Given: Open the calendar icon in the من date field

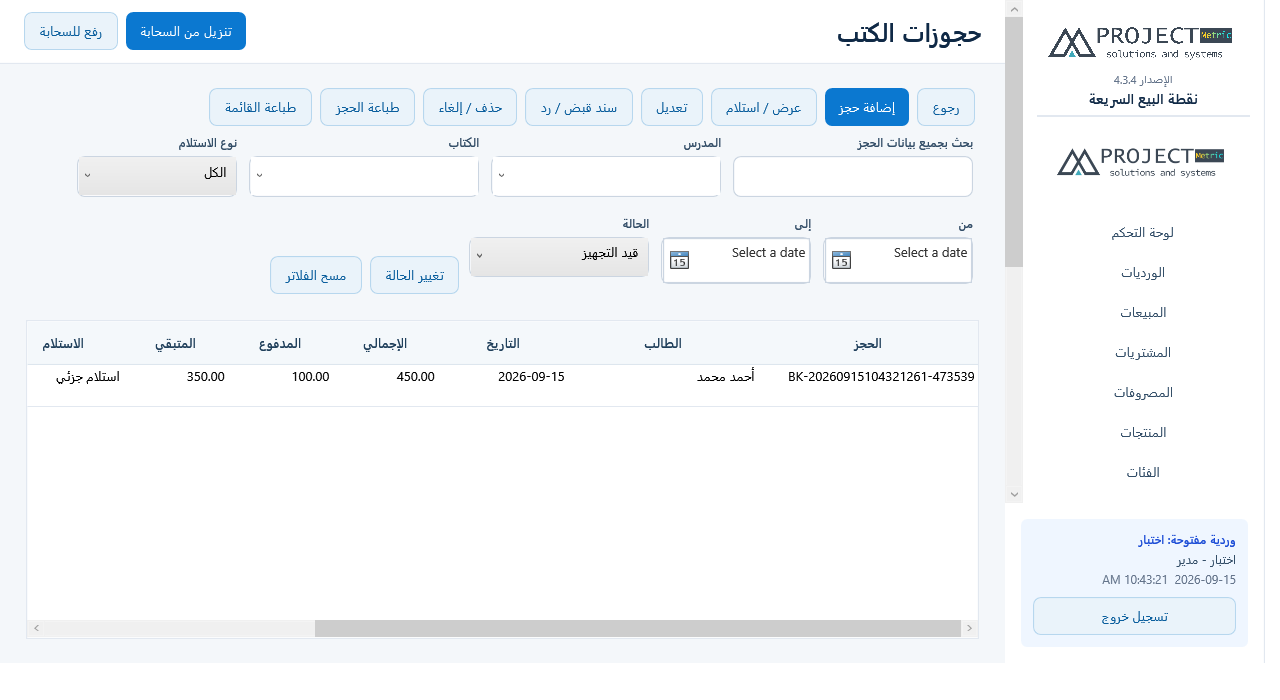Looking at the screenshot, I should (841, 260).
